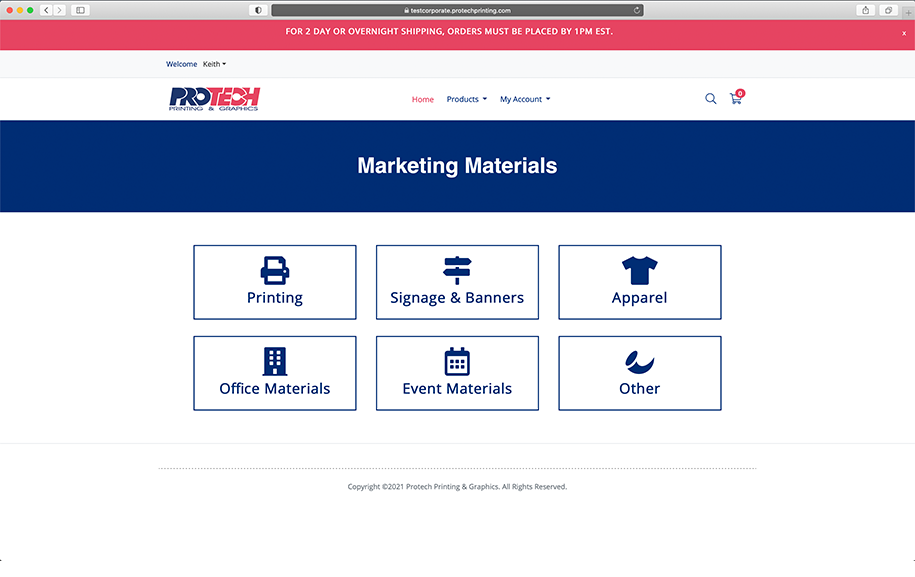Click the printer icon in the Printing tile
915x577 pixels.
tap(275, 270)
